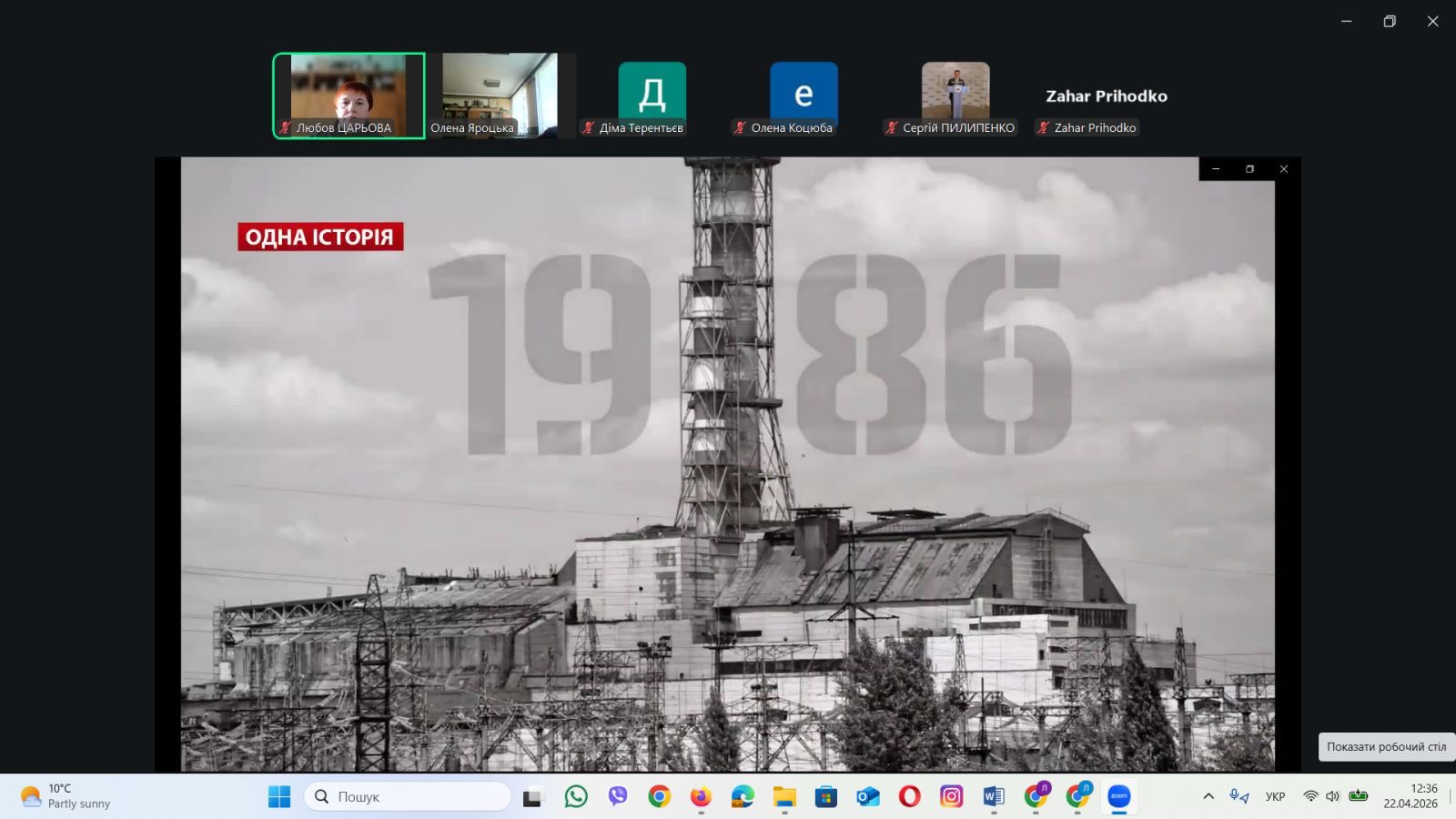Open the Opera browser icon
The width and height of the screenshot is (1456, 819).
[909, 797]
